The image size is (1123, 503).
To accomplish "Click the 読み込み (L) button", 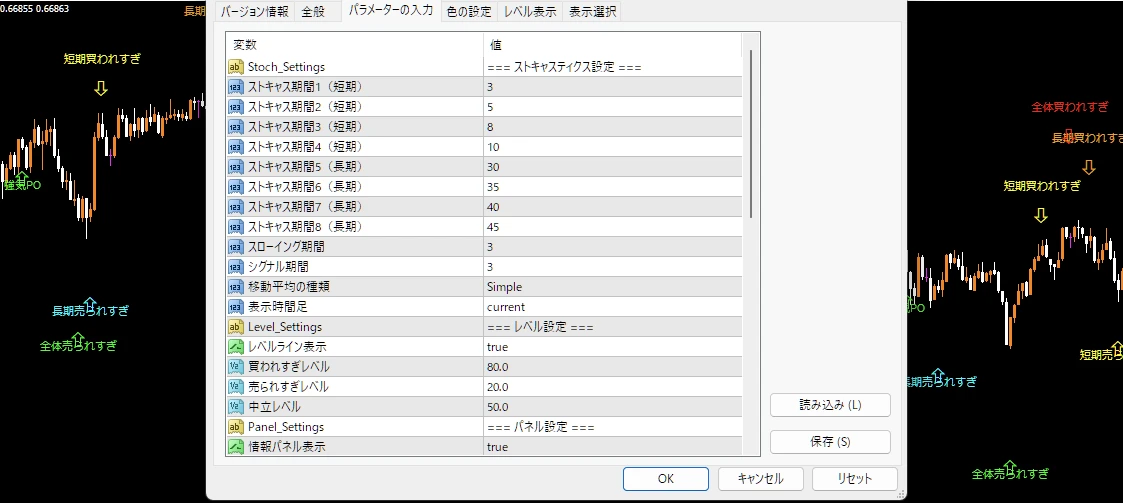I will click(x=830, y=405).
